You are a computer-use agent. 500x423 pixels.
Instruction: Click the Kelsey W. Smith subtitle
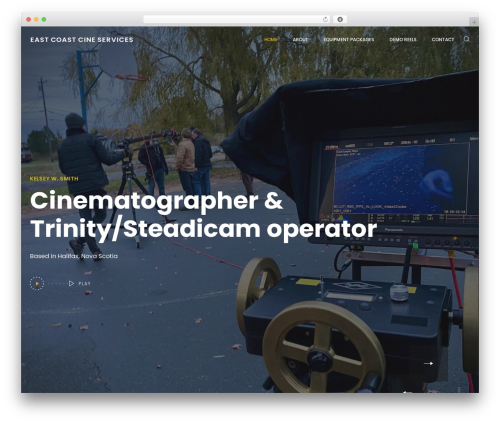(x=54, y=179)
